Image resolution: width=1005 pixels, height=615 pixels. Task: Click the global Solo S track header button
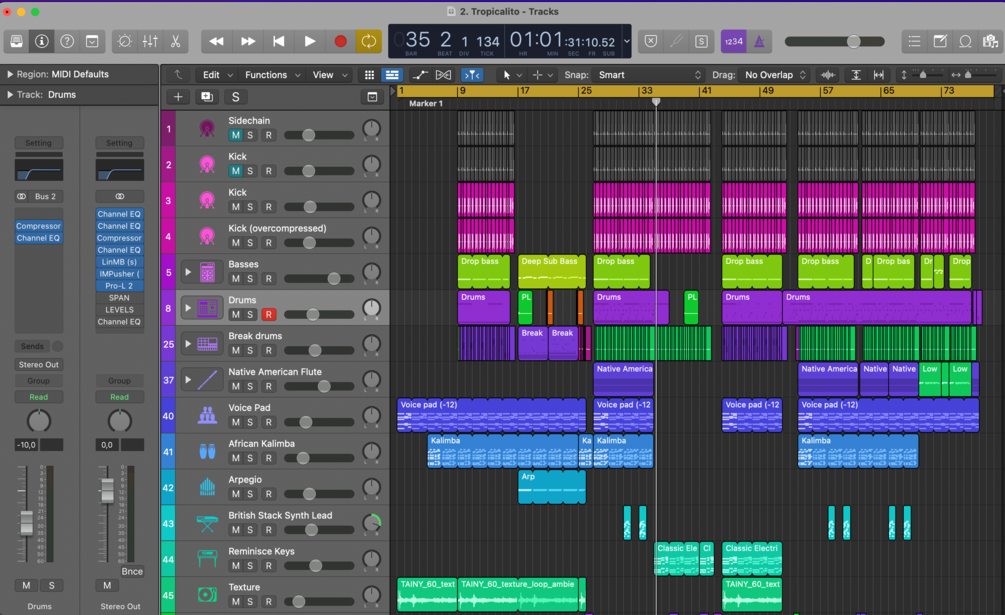coord(235,97)
